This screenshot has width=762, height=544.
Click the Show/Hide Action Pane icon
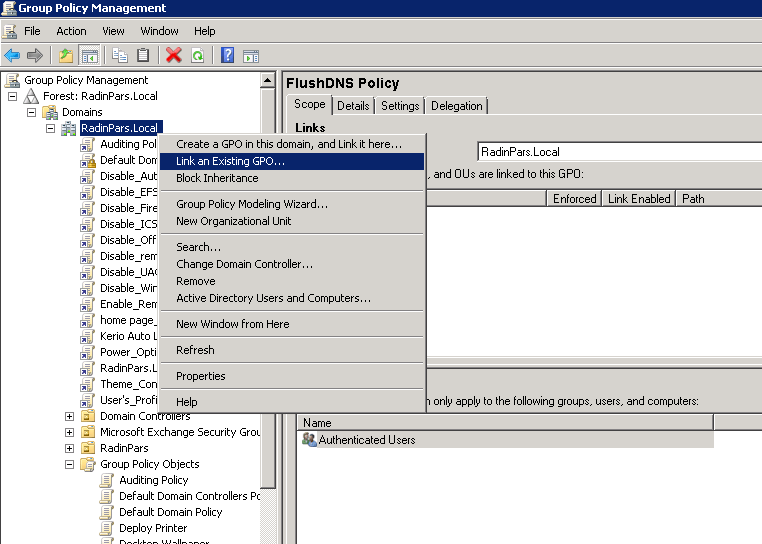(x=251, y=56)
